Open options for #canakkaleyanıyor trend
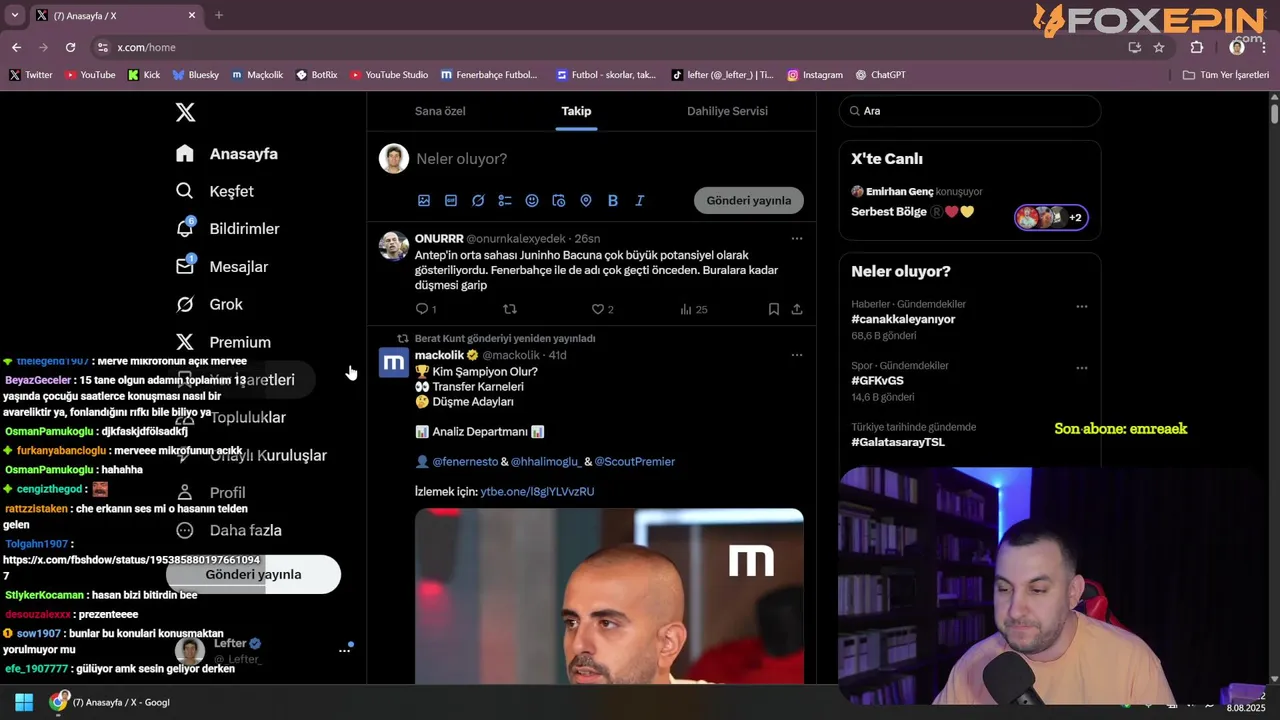Viewport: 1280px width, 720px height. pyautogui.click(x=1081, y=307)
